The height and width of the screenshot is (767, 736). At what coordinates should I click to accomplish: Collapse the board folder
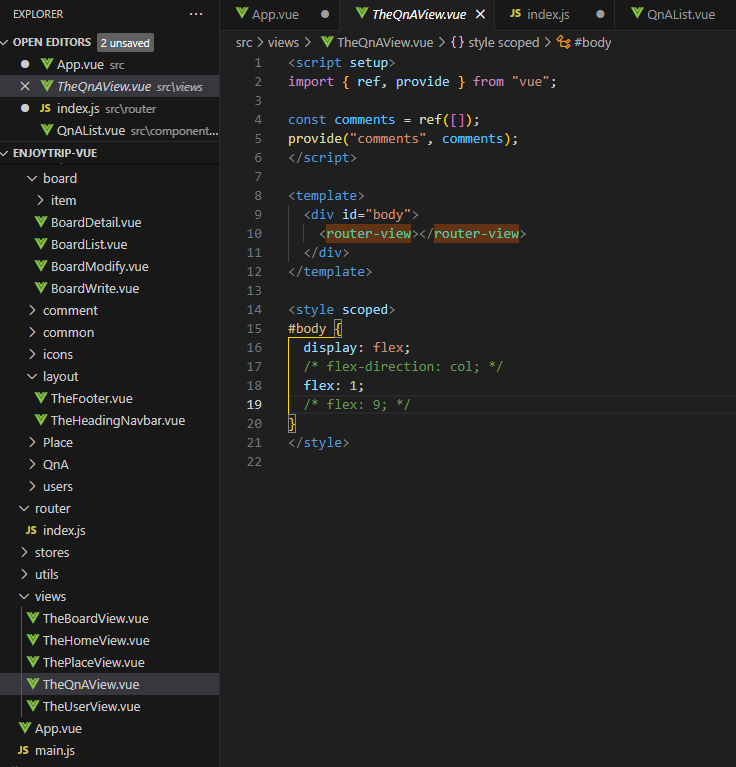32,179
